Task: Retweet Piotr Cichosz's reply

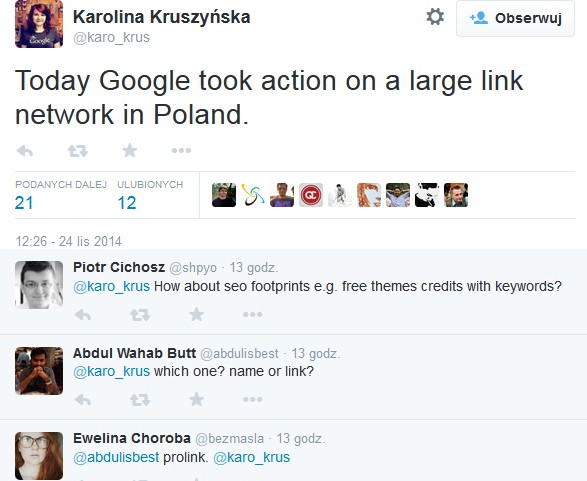Action: (140, 315)
